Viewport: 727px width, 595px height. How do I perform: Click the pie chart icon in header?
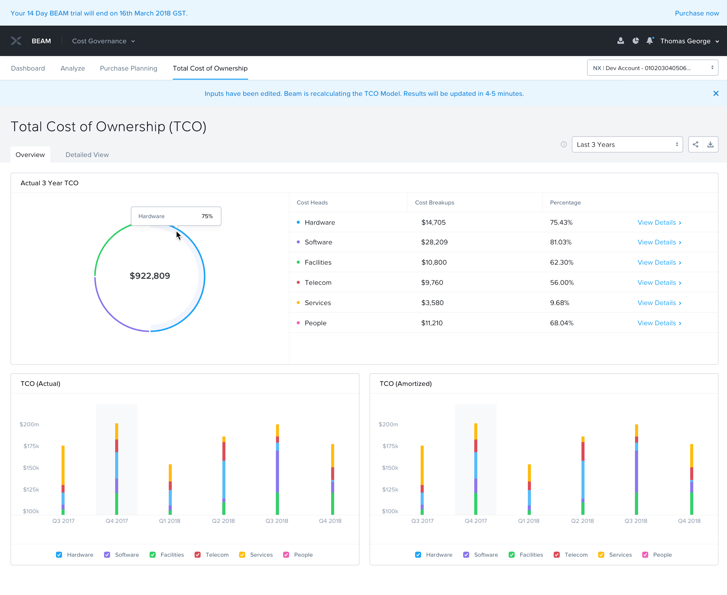point(635,41)
